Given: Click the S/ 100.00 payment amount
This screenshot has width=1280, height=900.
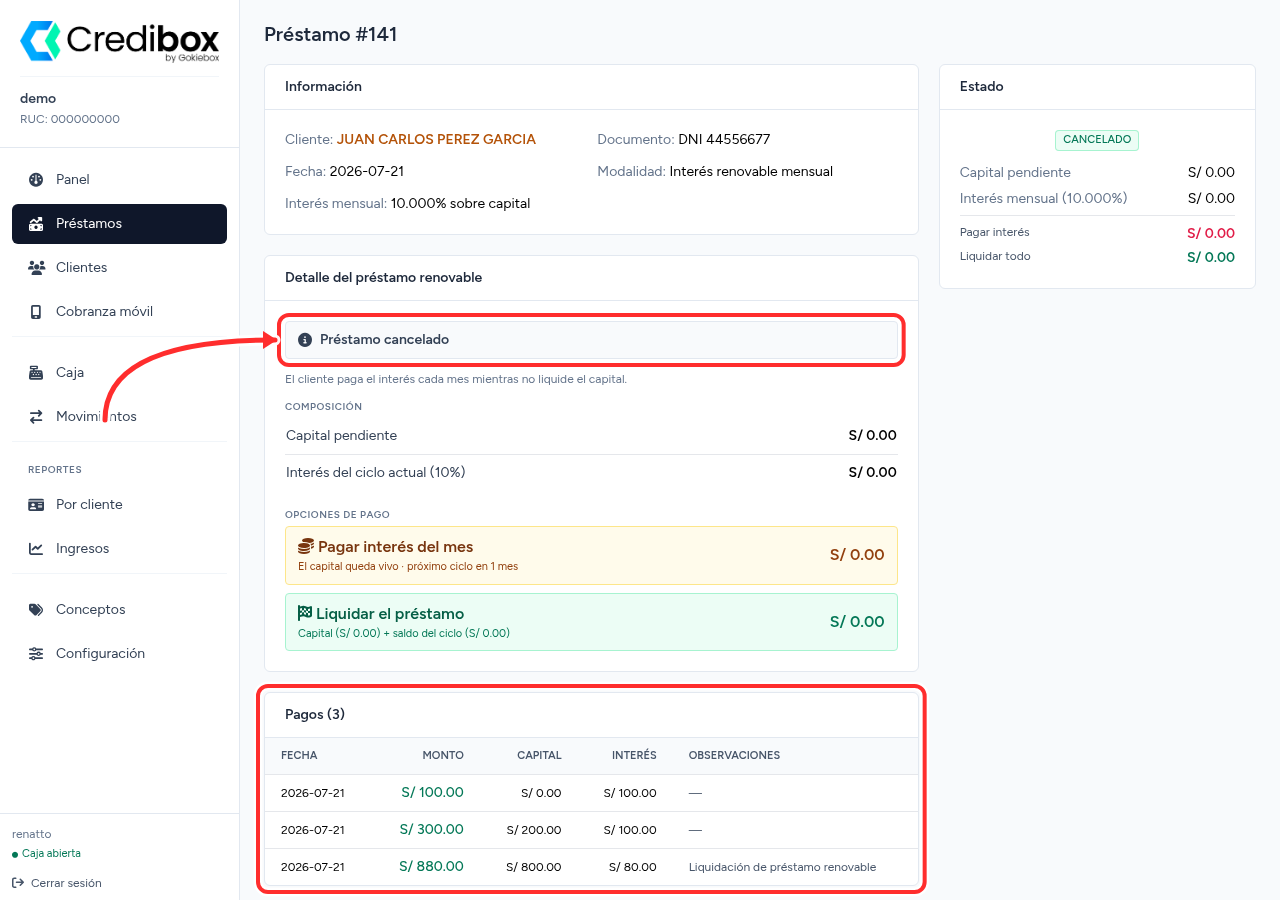Looking at the screenshot, I should coord(432,793).
